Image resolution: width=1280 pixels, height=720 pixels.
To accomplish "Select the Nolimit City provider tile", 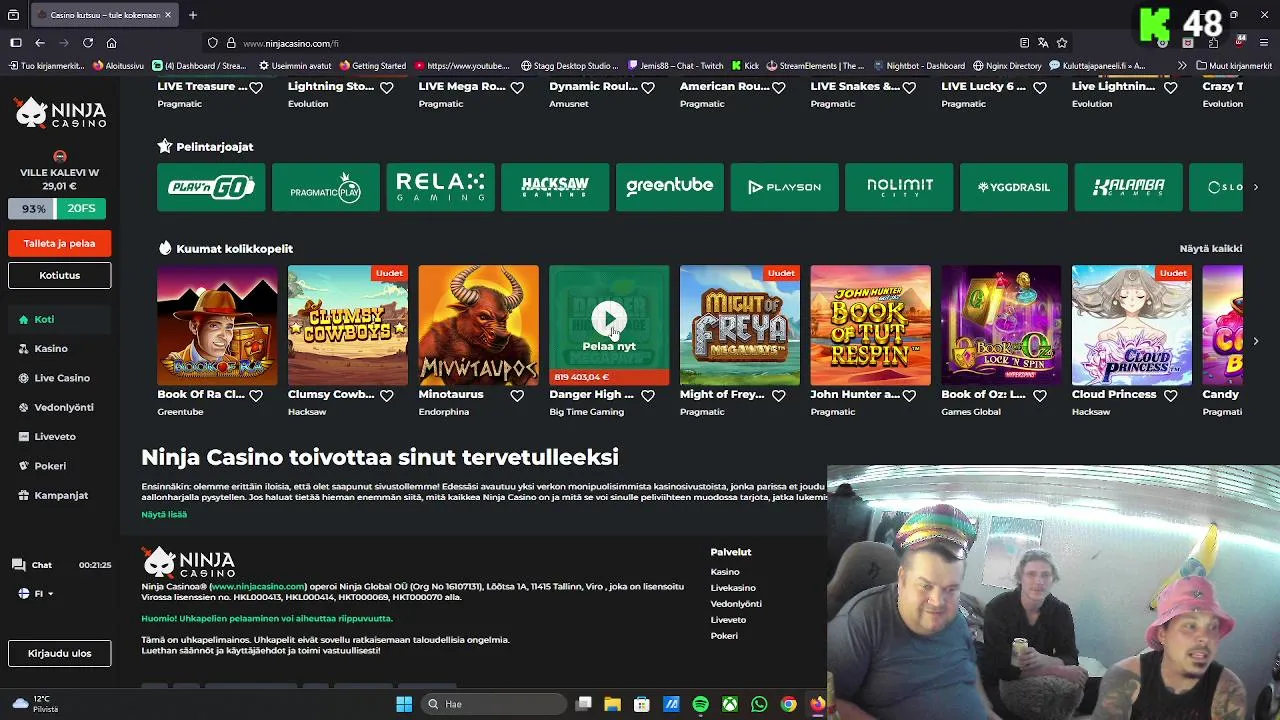I will [899, 187].
